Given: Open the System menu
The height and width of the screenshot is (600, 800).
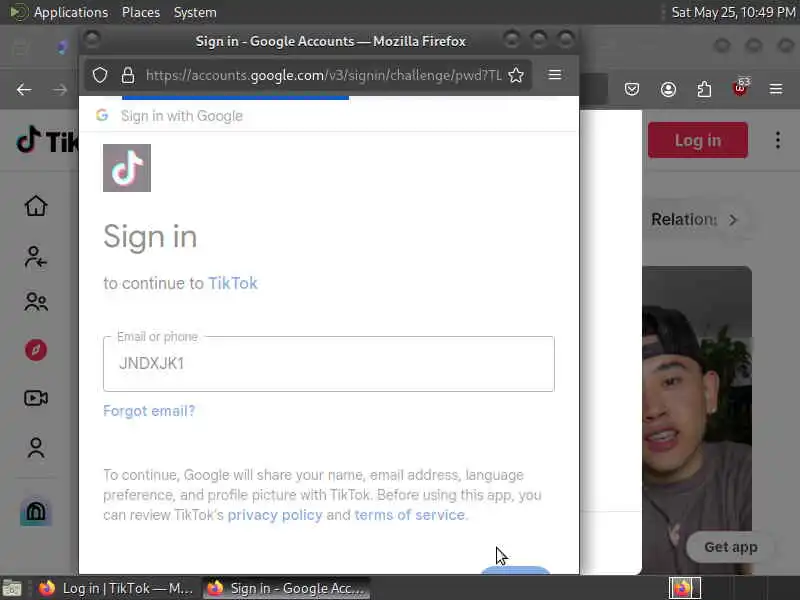Looking at the screenshot, I should (195, 12).
